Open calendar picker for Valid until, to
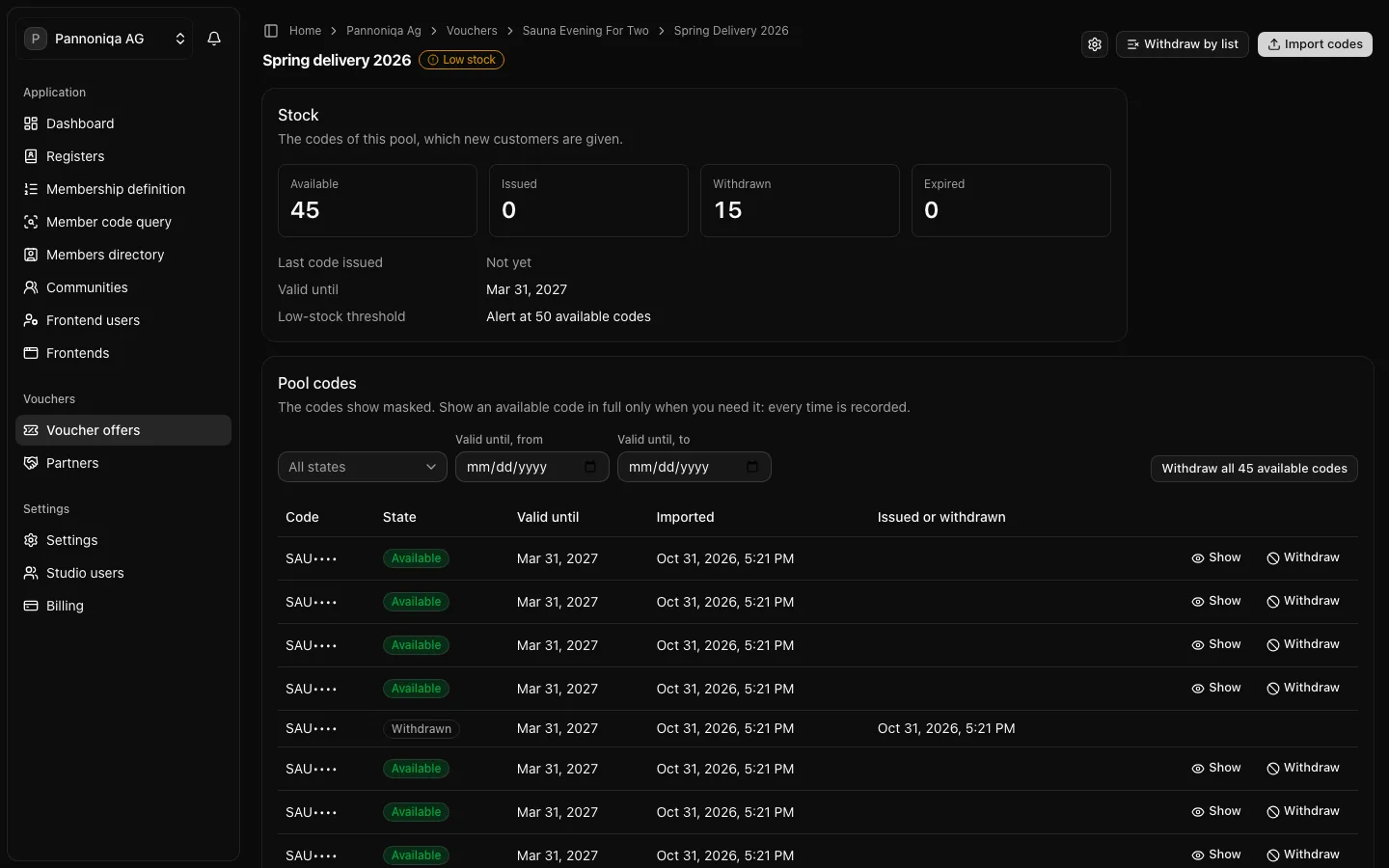1389x868 pixels. [752, 467]
